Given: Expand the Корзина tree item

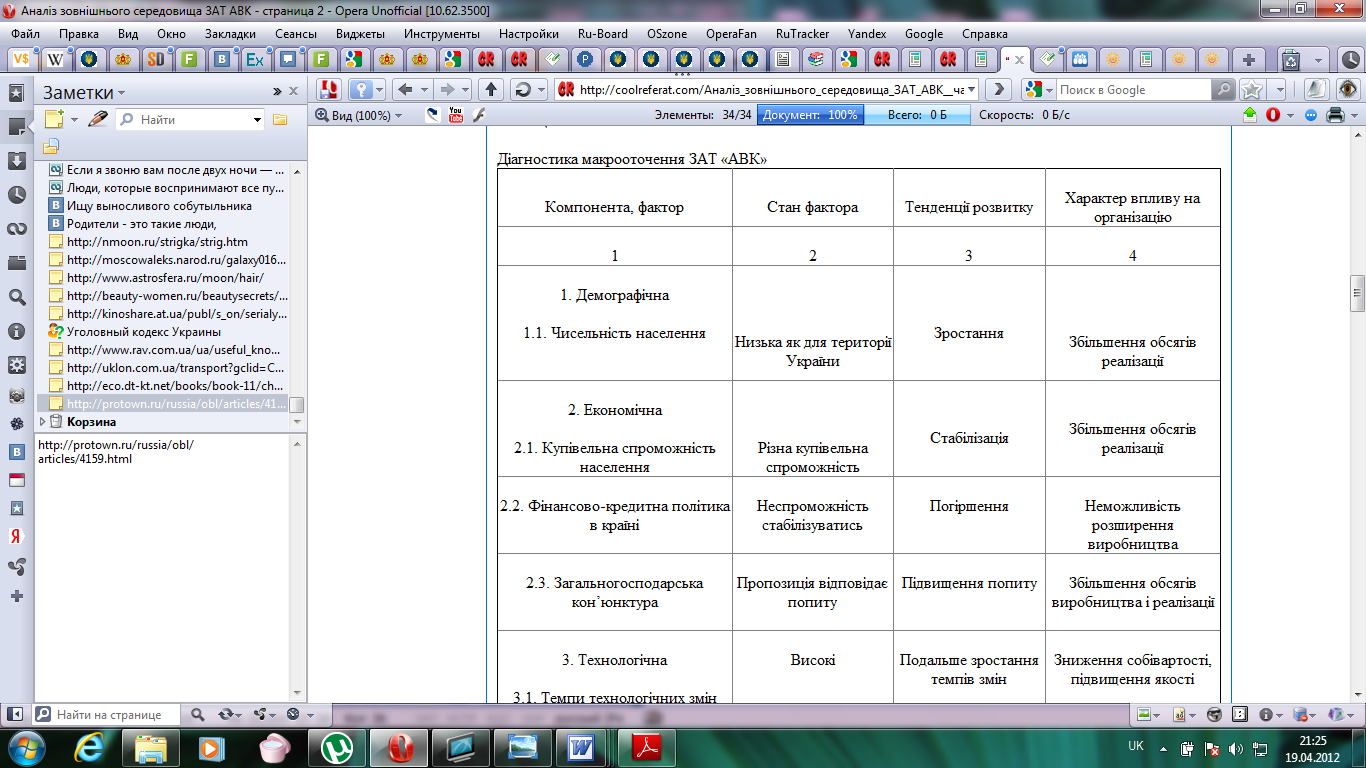Looking at the screenshot, I should point(41,421).
